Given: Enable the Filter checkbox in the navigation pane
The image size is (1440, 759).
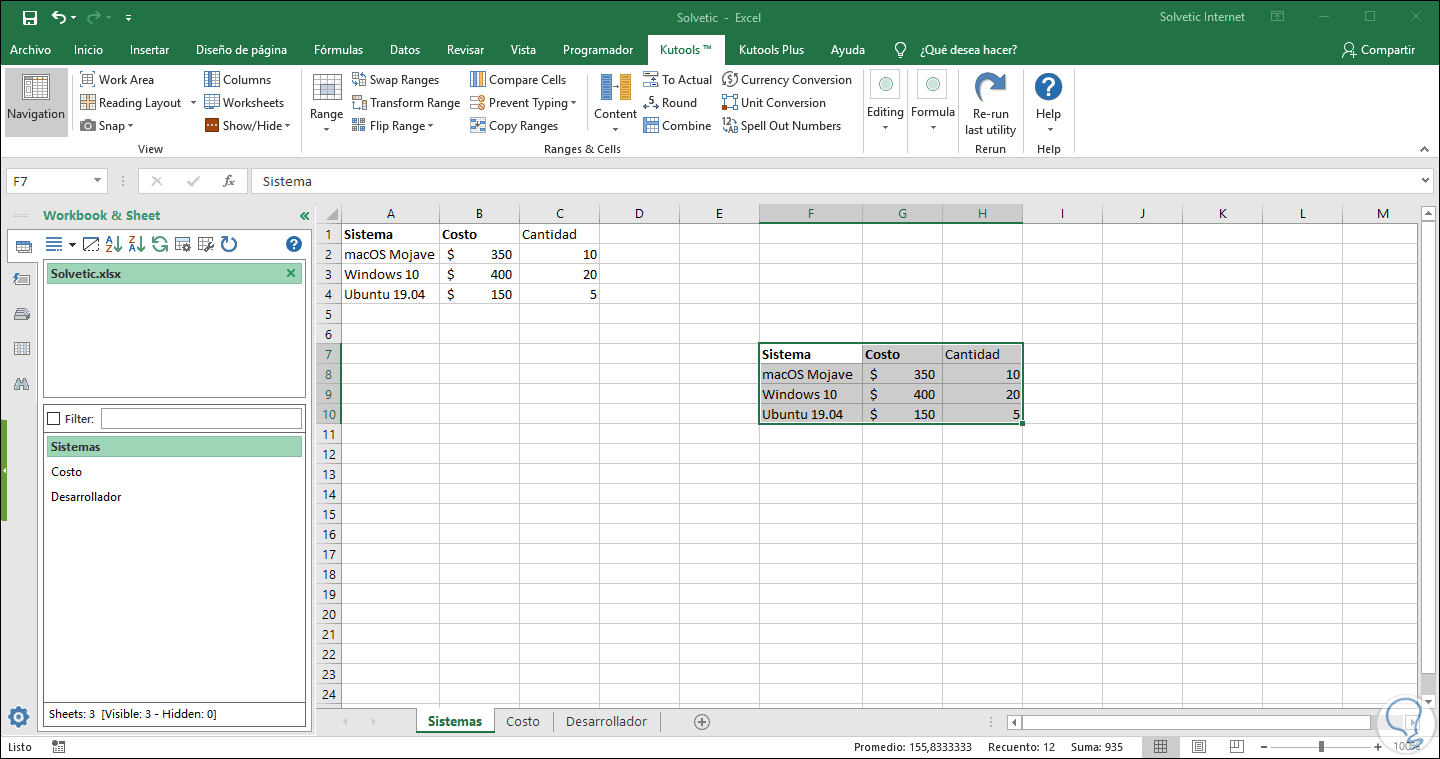Looking at the screenshot, I should [x=55, y=418].
